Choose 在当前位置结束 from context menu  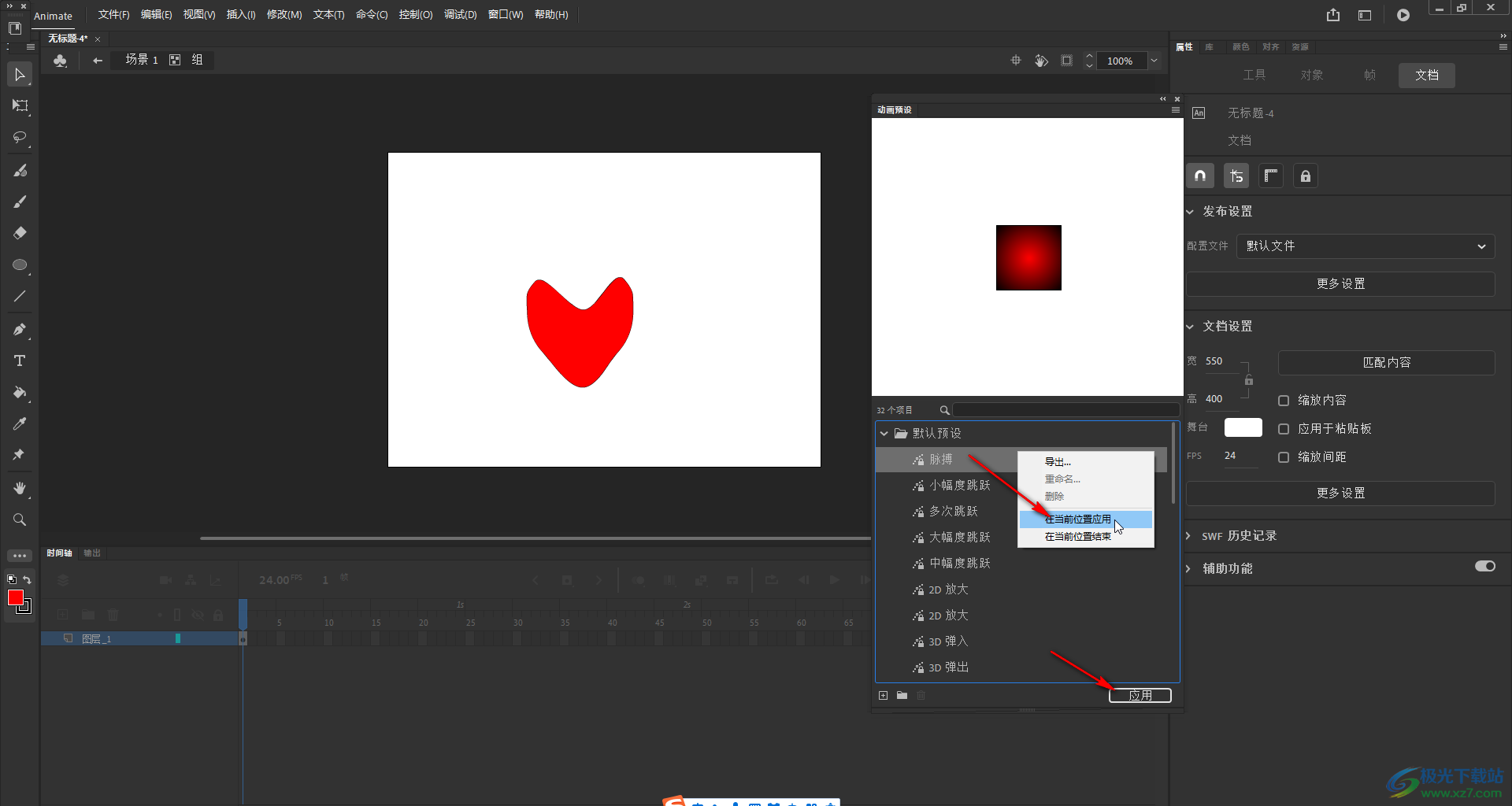(x=1085, y=537)
